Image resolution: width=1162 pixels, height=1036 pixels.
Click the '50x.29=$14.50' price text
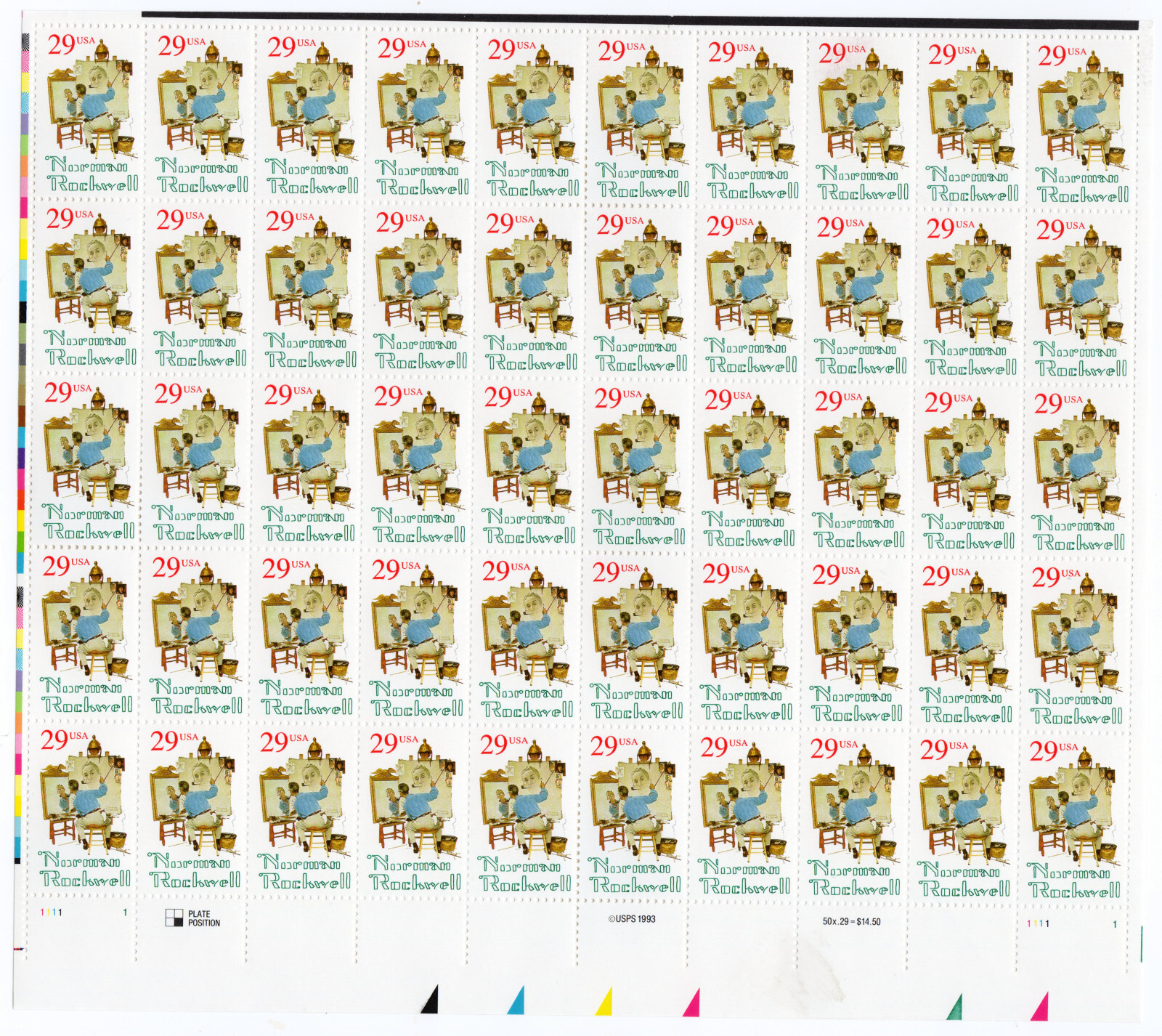tap(851, 921)
